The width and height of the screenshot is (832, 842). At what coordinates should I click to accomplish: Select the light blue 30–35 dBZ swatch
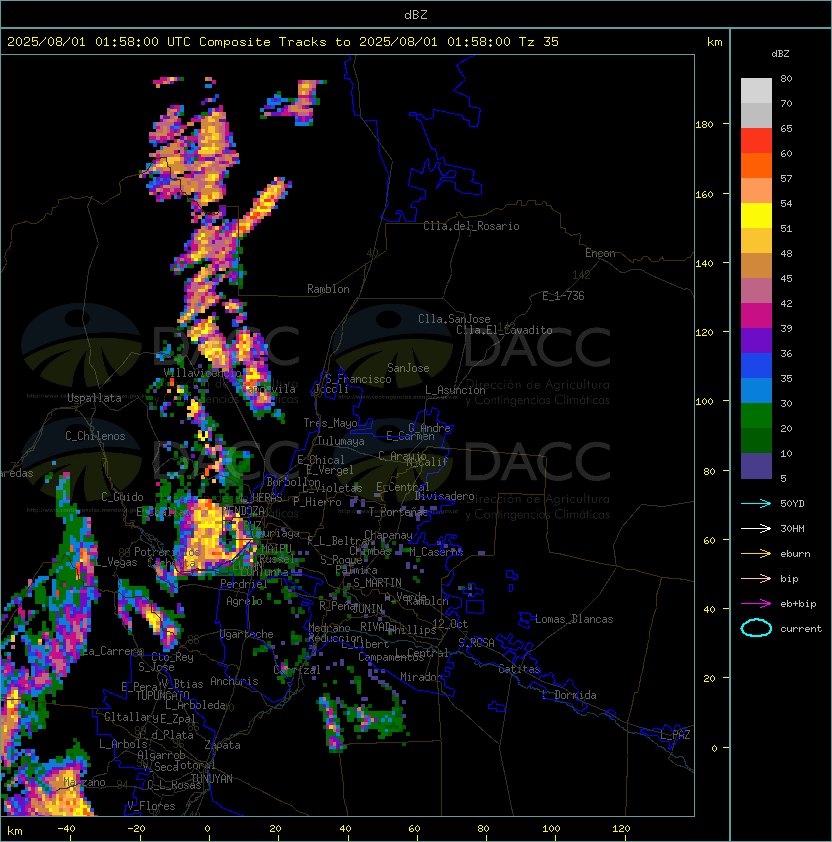(x=756, y=390)
